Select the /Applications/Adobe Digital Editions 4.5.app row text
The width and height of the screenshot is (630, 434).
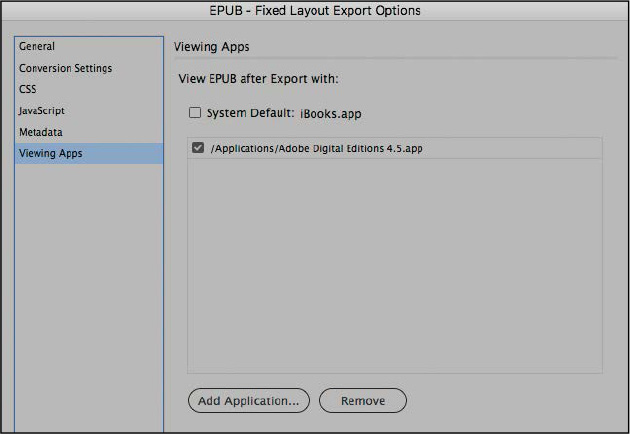pyautogui.click(x=317, y=149)
